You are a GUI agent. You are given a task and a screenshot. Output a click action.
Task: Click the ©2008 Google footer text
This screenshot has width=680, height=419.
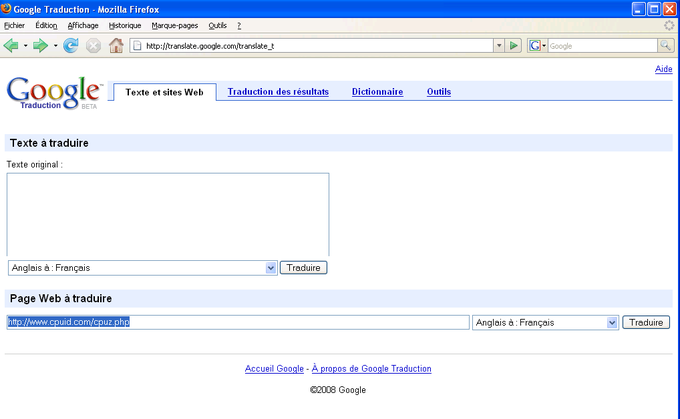(338, 390)
